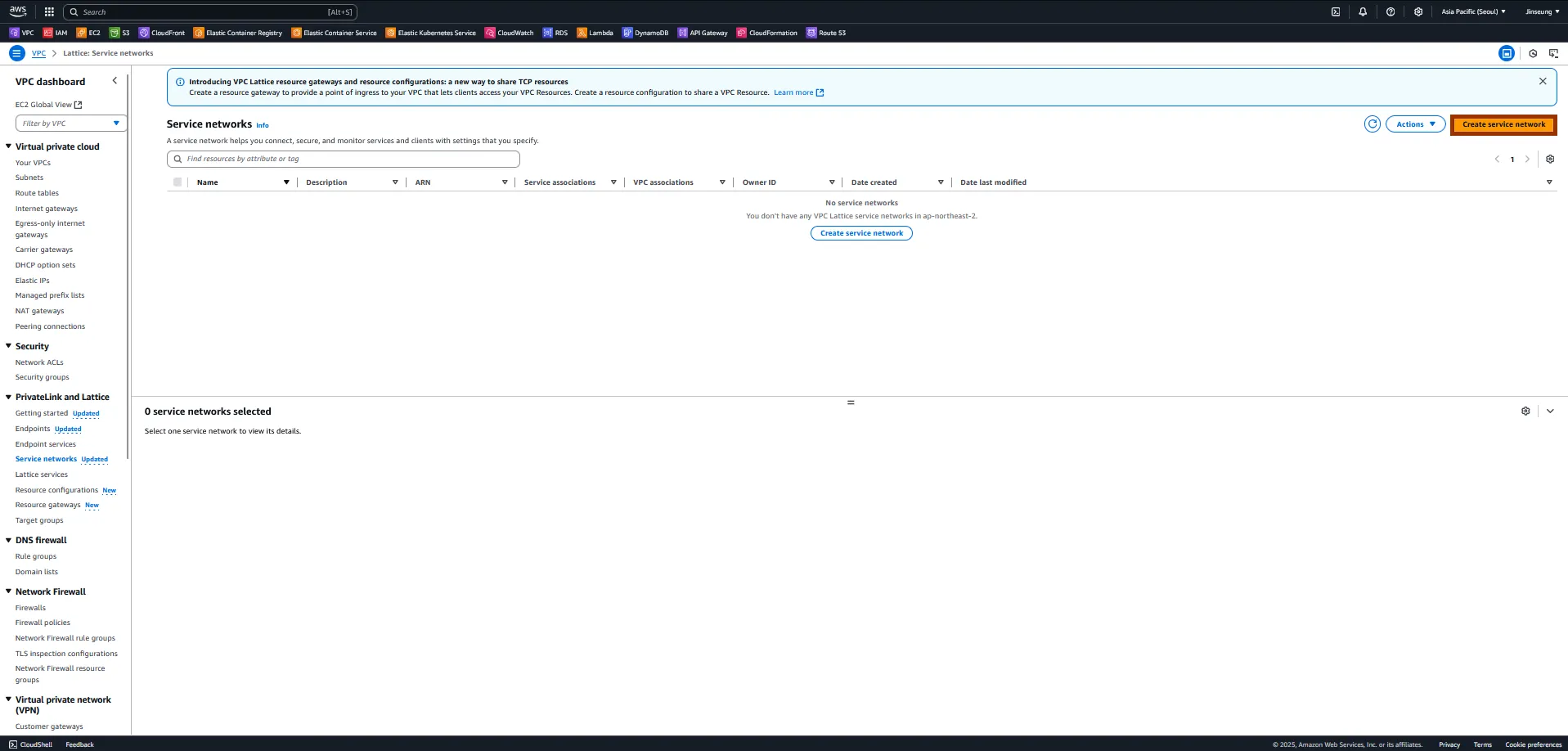
Task: Select all service networks checkbox
Action: [x=177, y=182]
